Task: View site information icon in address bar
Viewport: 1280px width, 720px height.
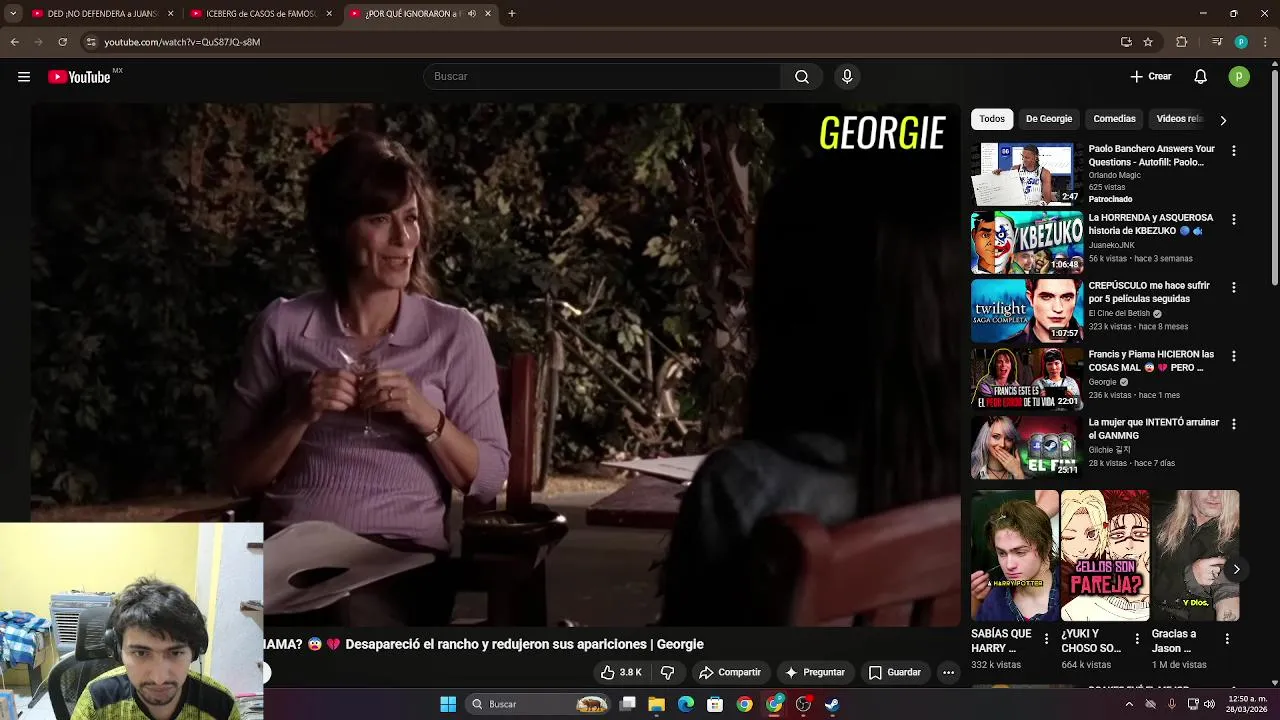Action: point(91,42)
